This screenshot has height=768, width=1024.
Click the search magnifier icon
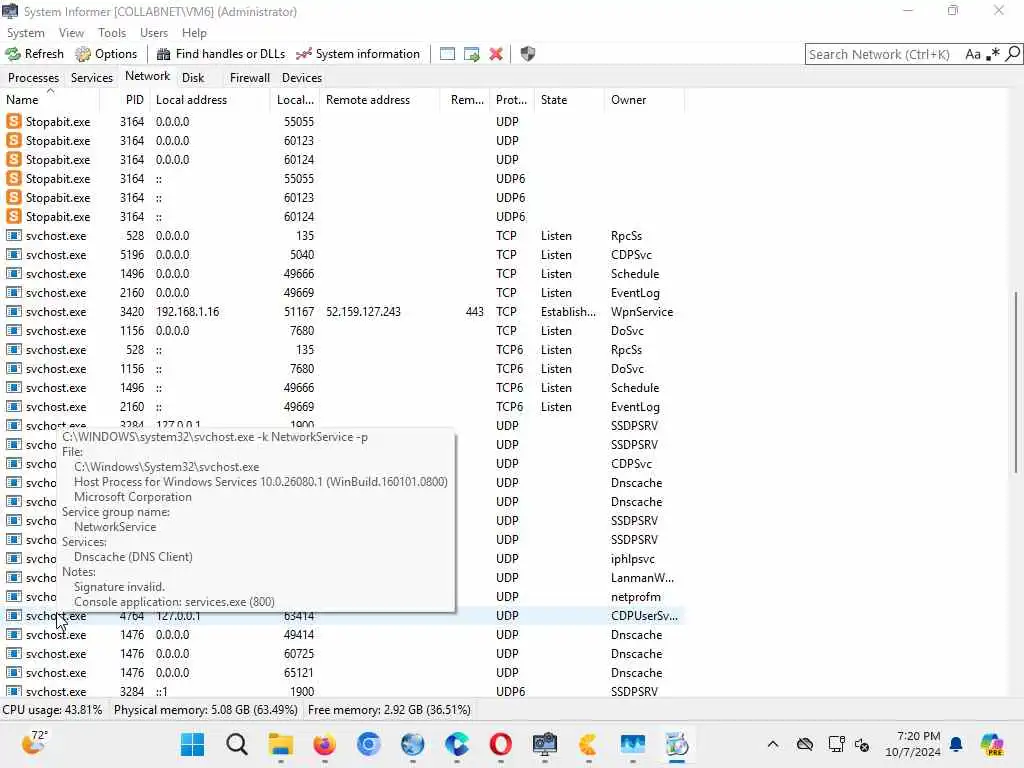coord(1012,54)
